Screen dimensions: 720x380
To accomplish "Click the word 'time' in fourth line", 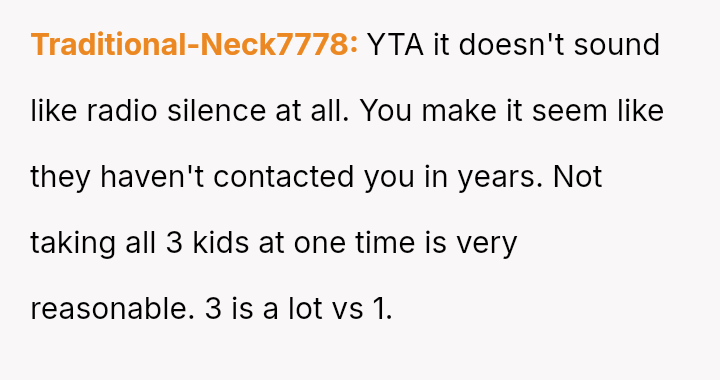I will click(385, 242).
